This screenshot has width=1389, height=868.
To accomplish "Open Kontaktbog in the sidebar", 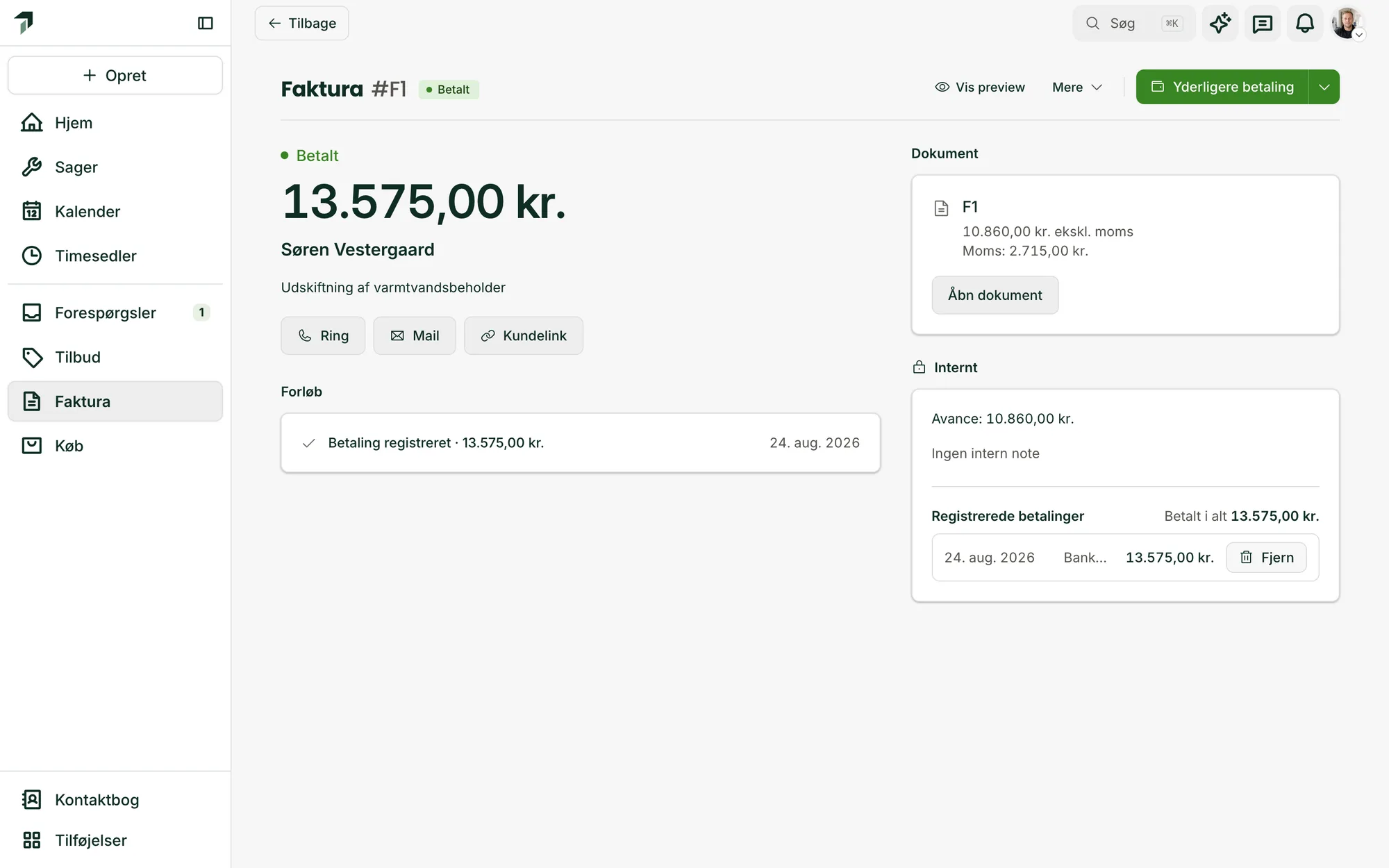I will coord(115,800).
